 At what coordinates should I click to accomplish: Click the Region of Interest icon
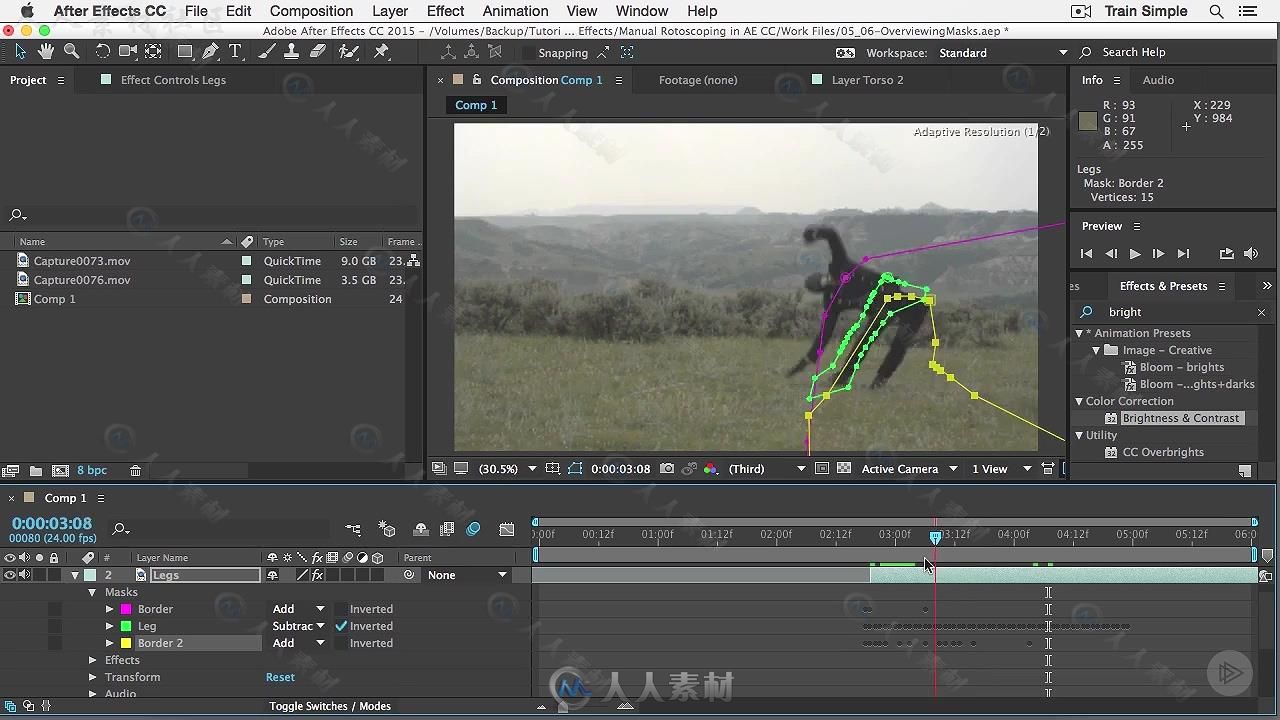[x=821, y=469]
